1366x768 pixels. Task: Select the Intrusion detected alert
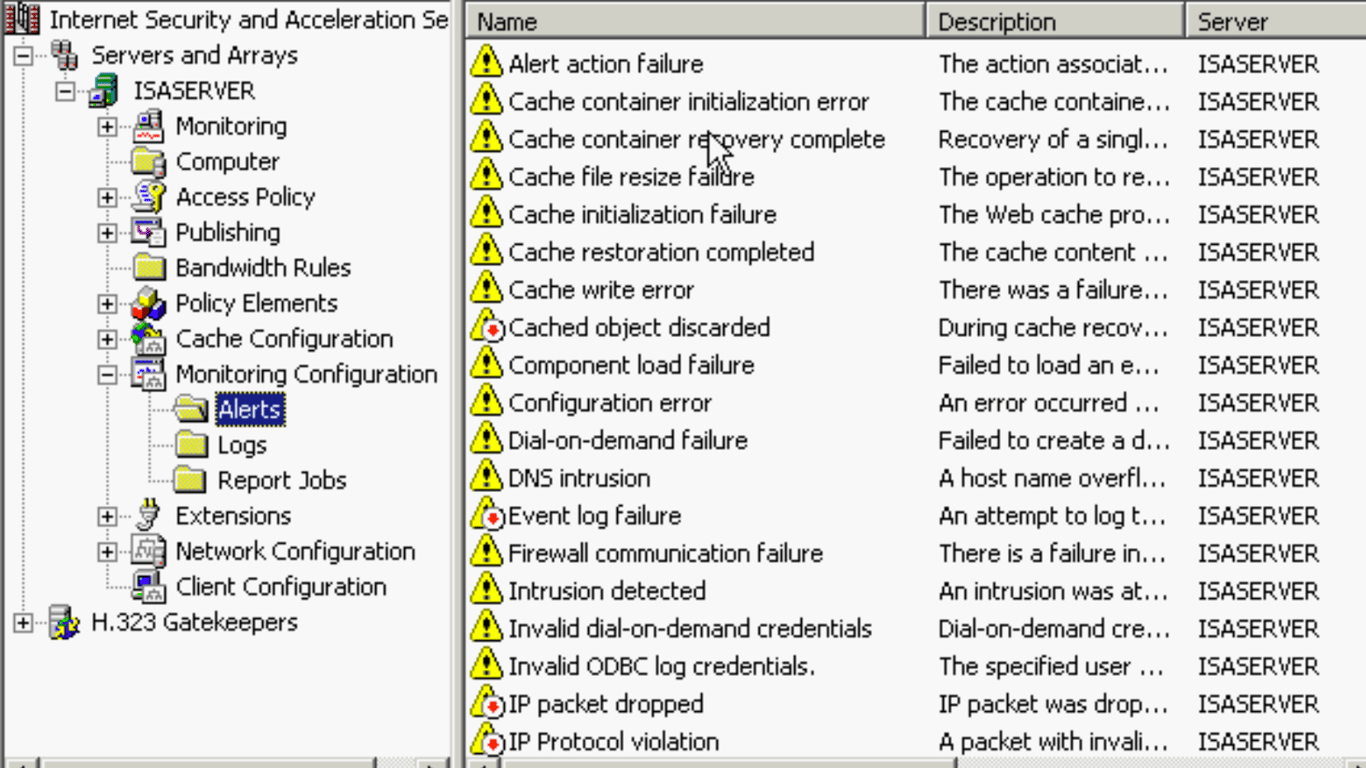606,591
